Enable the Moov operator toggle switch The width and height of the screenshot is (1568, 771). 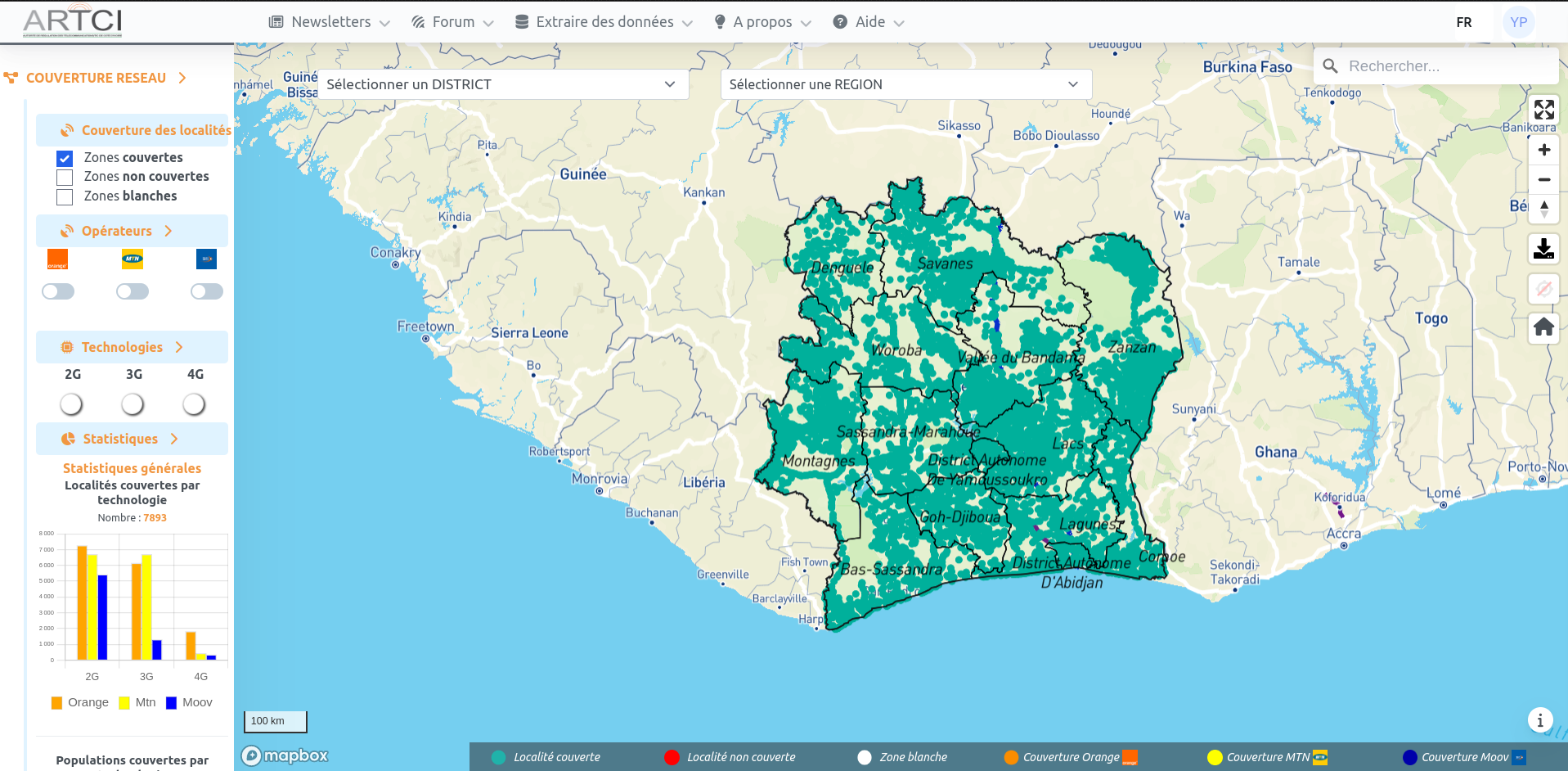coord(207,291)
